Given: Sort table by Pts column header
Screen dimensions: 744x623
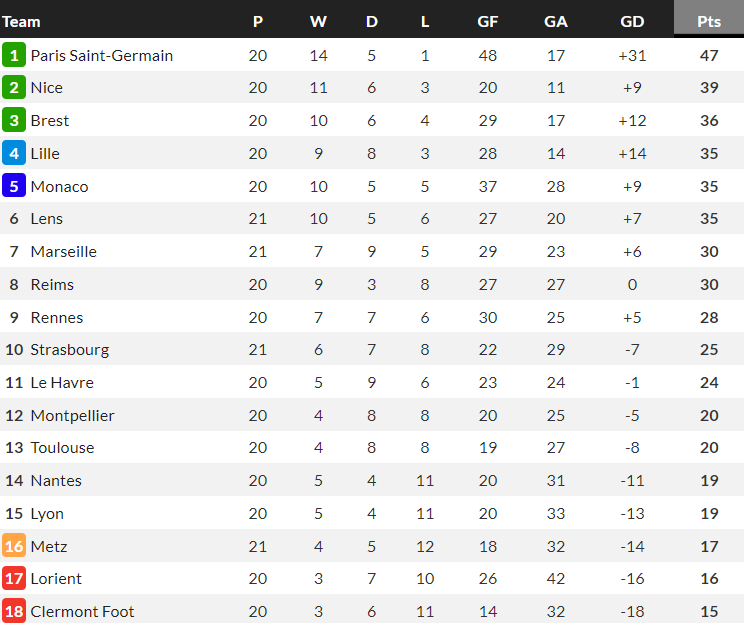Looking at the screenshot, I should click(709, 21).
